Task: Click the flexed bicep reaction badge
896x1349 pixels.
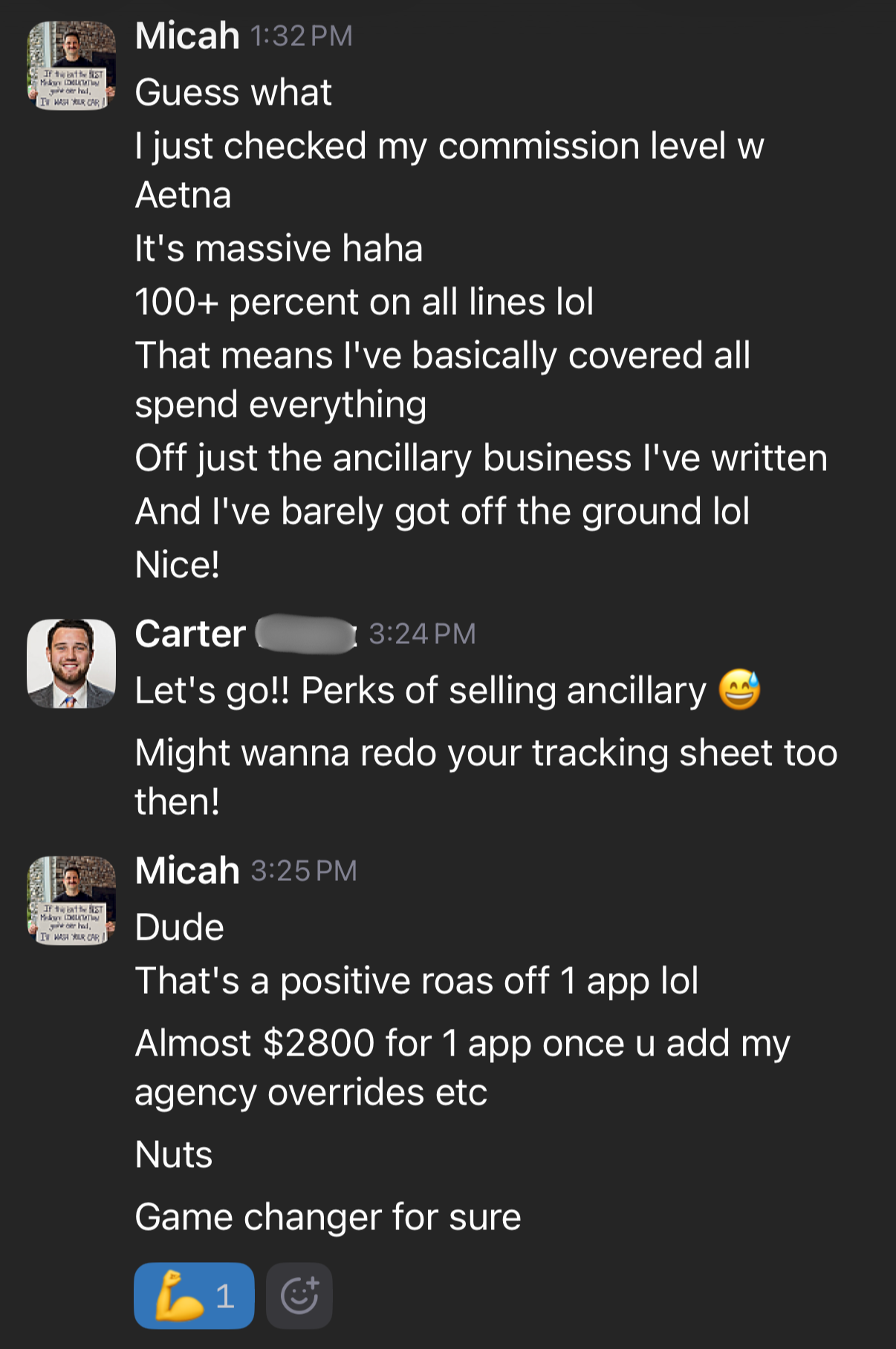Action: 194,1296
